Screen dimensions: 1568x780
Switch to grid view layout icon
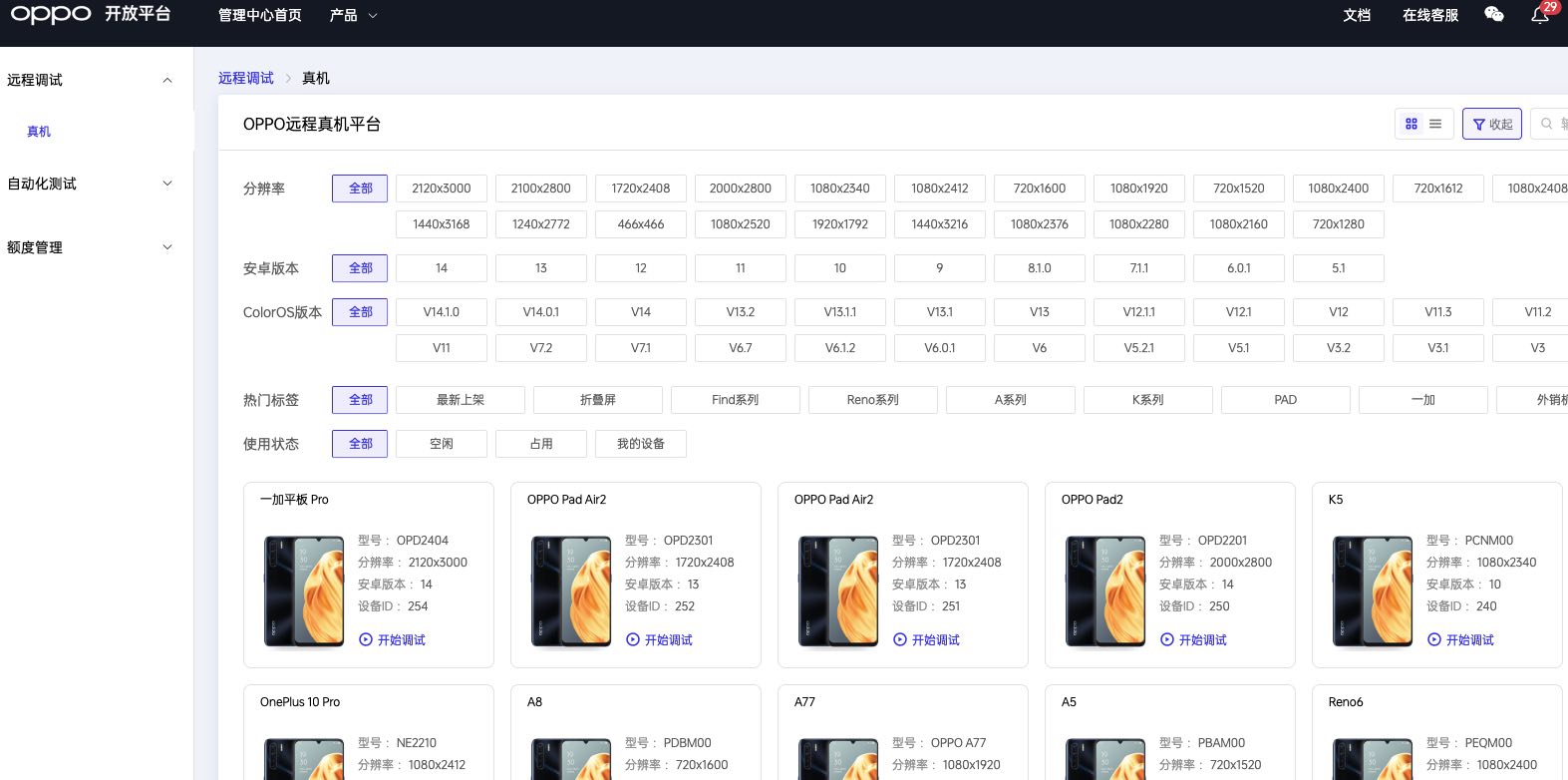1411,124
